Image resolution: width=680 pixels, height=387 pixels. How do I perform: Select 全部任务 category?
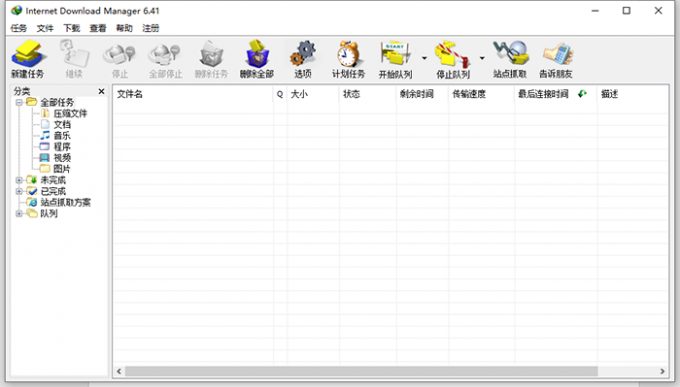click(57, 102)
